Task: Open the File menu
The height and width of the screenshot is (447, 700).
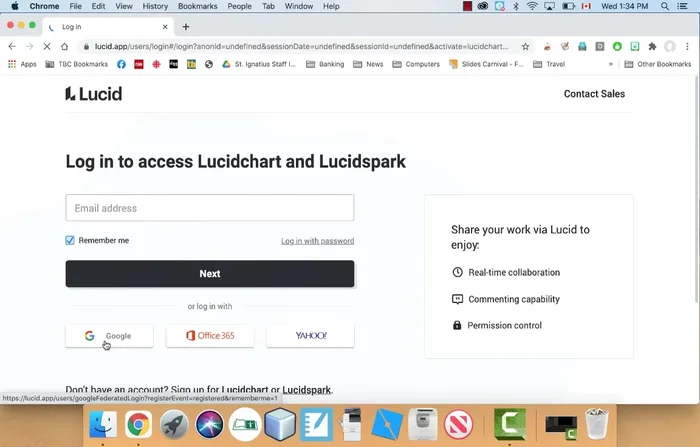Action: pos(75,6)
